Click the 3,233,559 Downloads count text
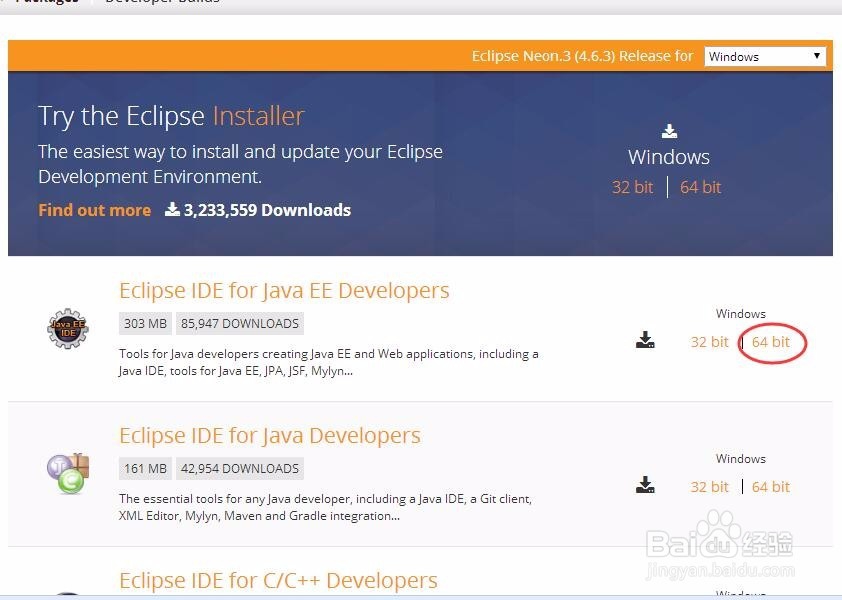This screenshot has width=842, height=600. coord(267,210)
